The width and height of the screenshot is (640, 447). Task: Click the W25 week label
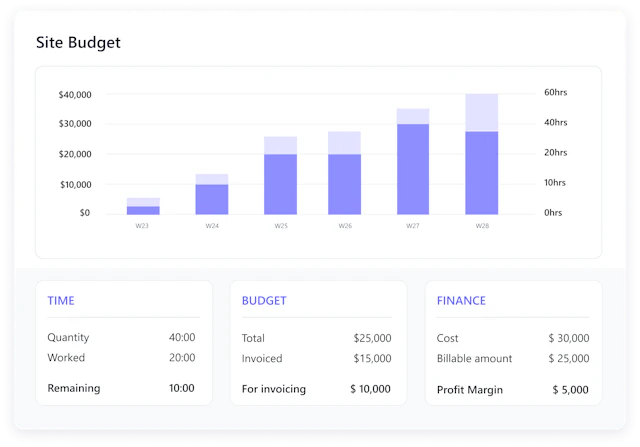tap(281, 226)
